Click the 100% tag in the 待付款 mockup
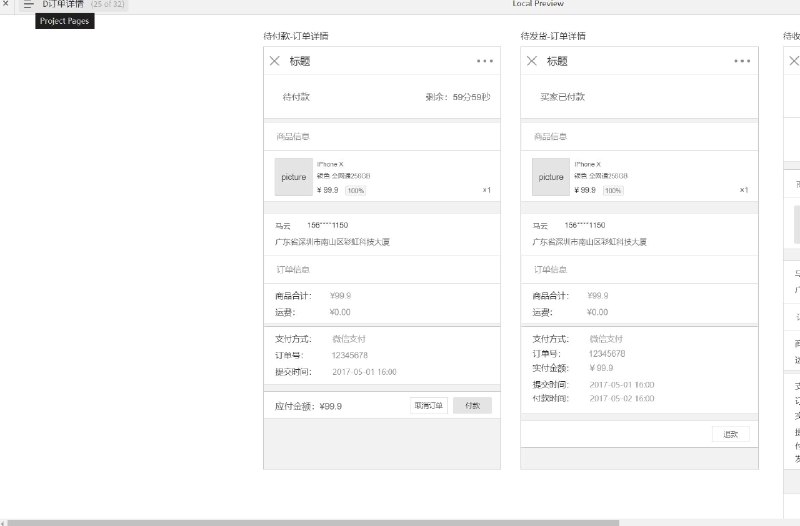Screen dimensions: 800x526 pos(356,190)
